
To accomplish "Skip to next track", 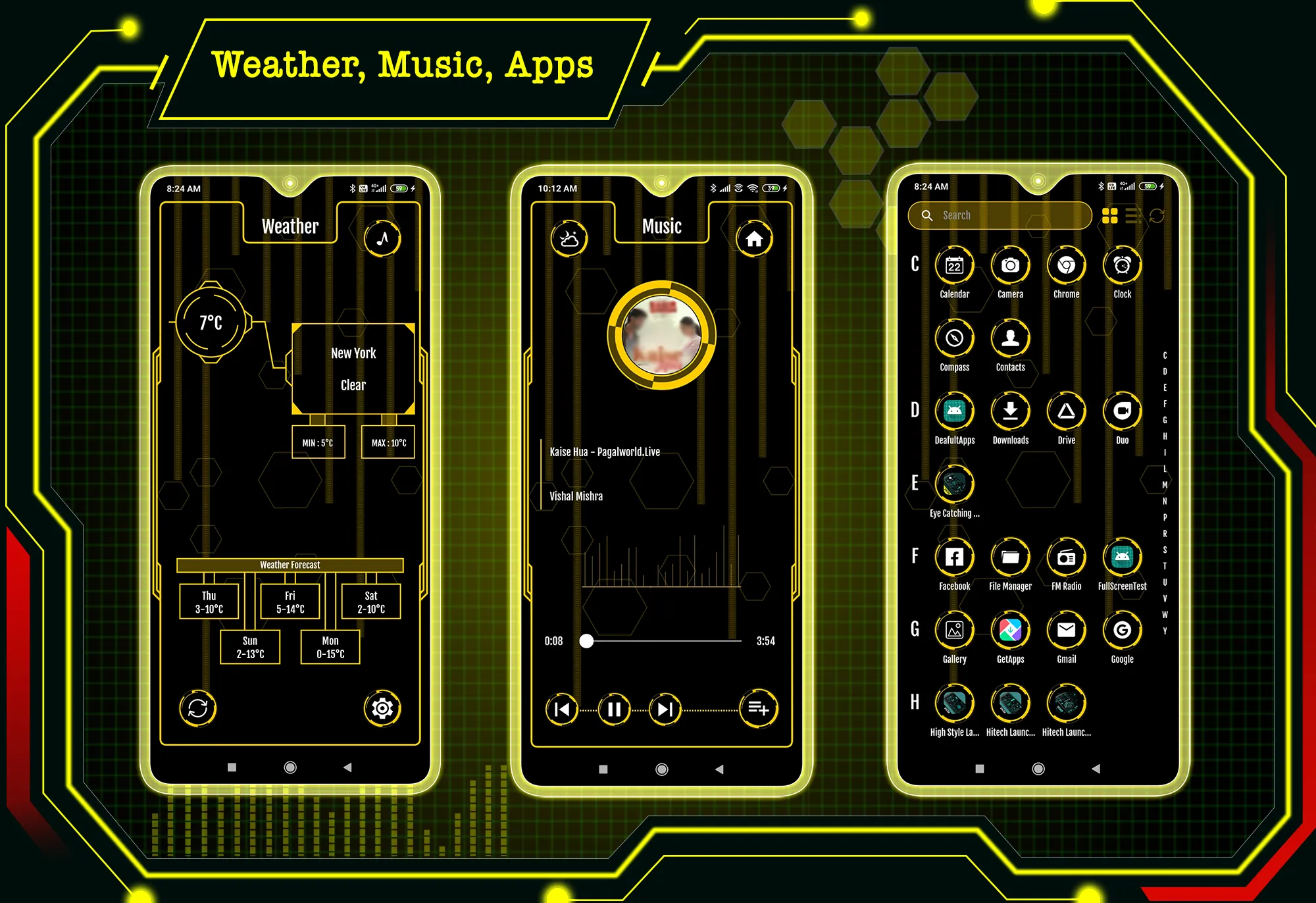I will tap(665, 710).
